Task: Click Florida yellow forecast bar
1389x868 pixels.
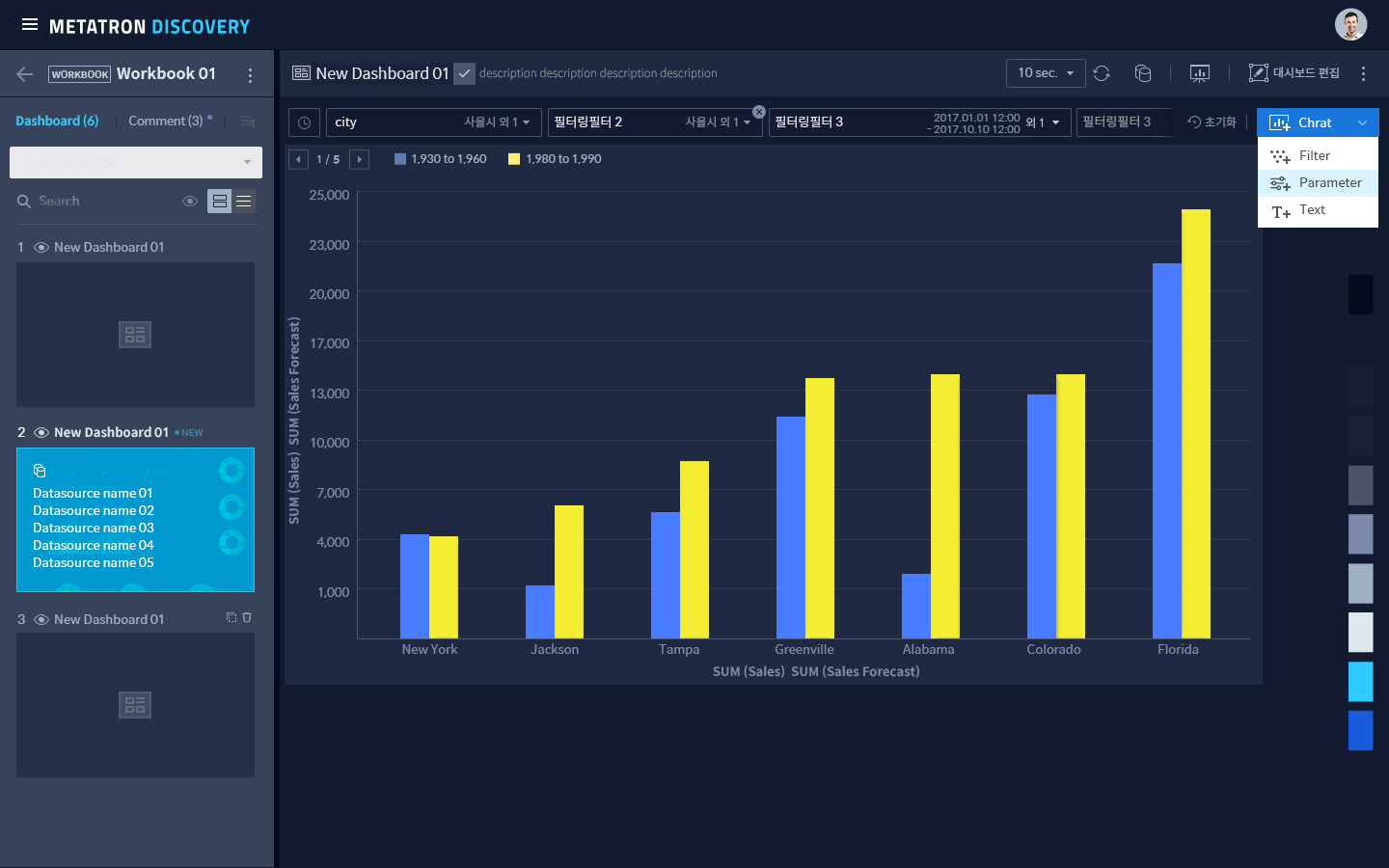Action: click(x=1196, y=423)
